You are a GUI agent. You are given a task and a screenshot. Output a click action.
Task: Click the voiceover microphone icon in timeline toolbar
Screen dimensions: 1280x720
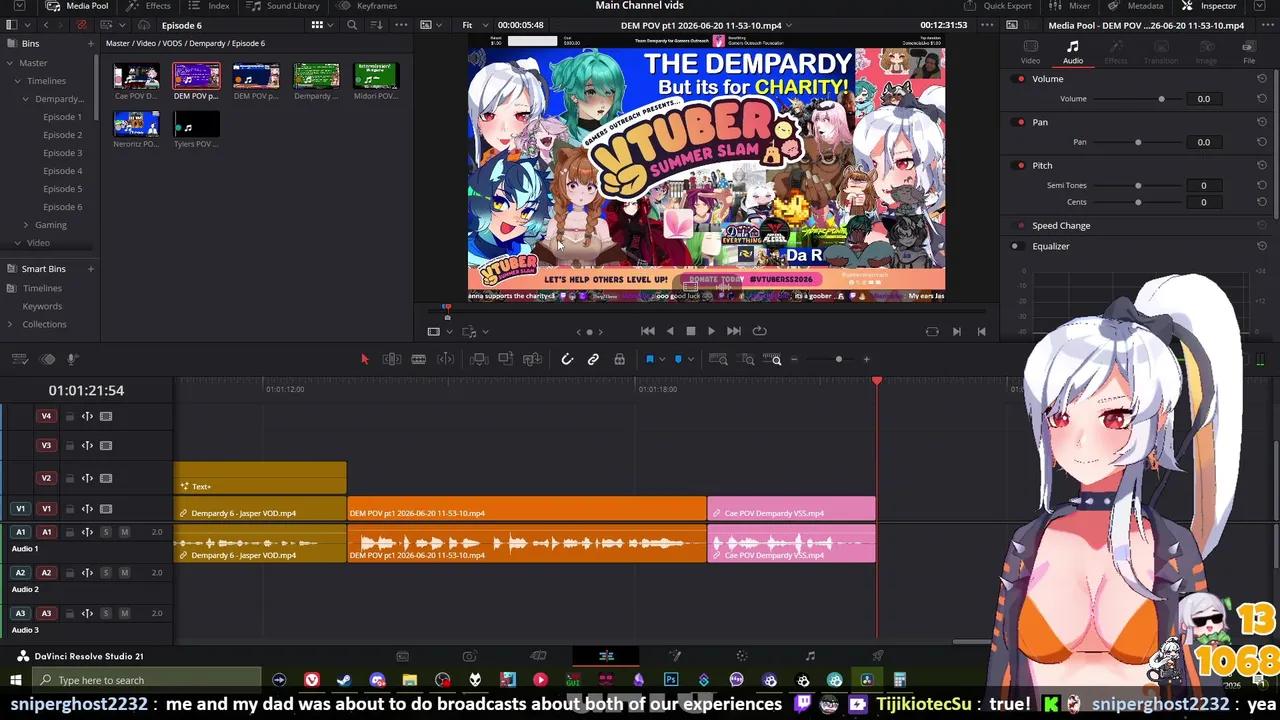[x=72, y=359]
